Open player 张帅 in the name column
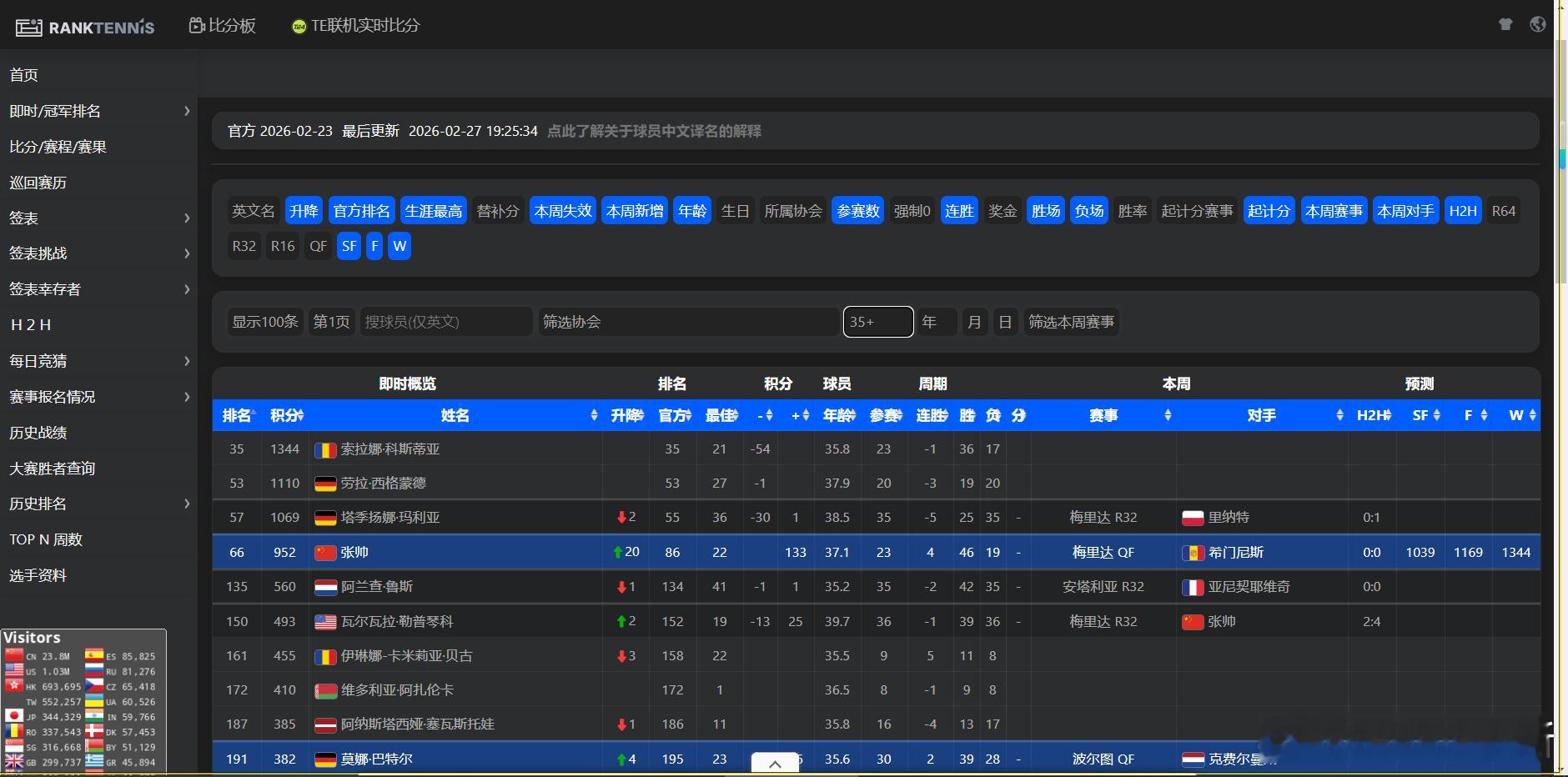 pos(354,552)
